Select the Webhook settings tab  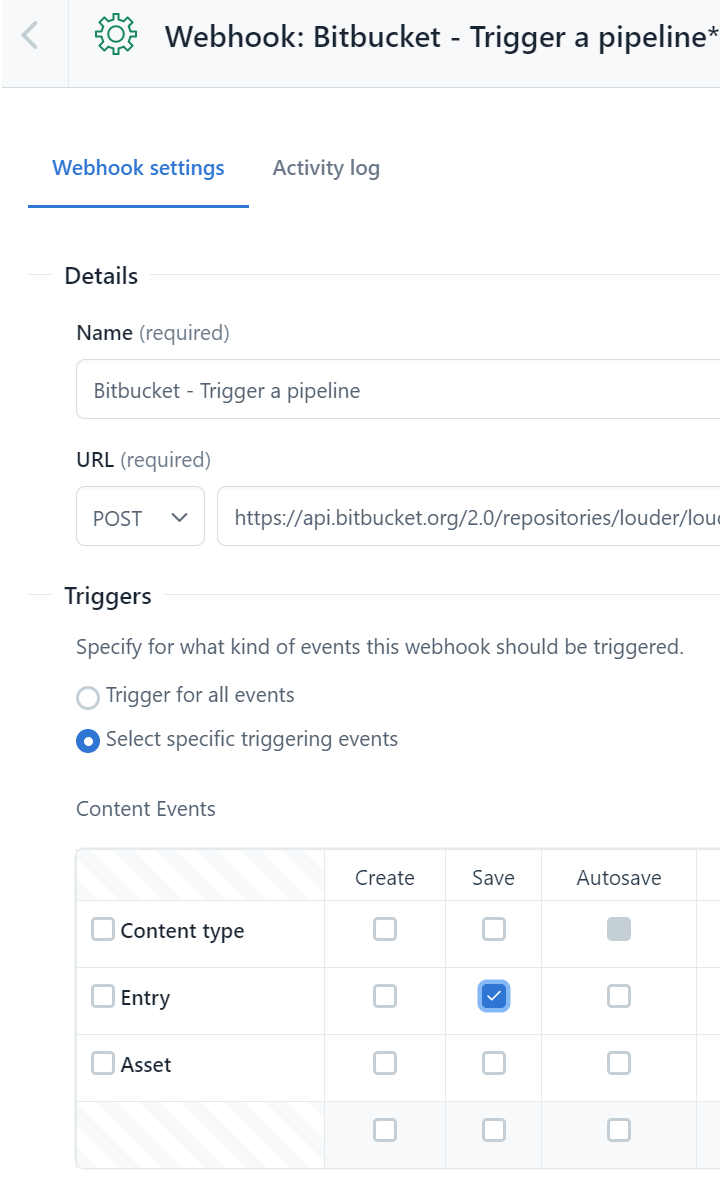click(138, 168)
